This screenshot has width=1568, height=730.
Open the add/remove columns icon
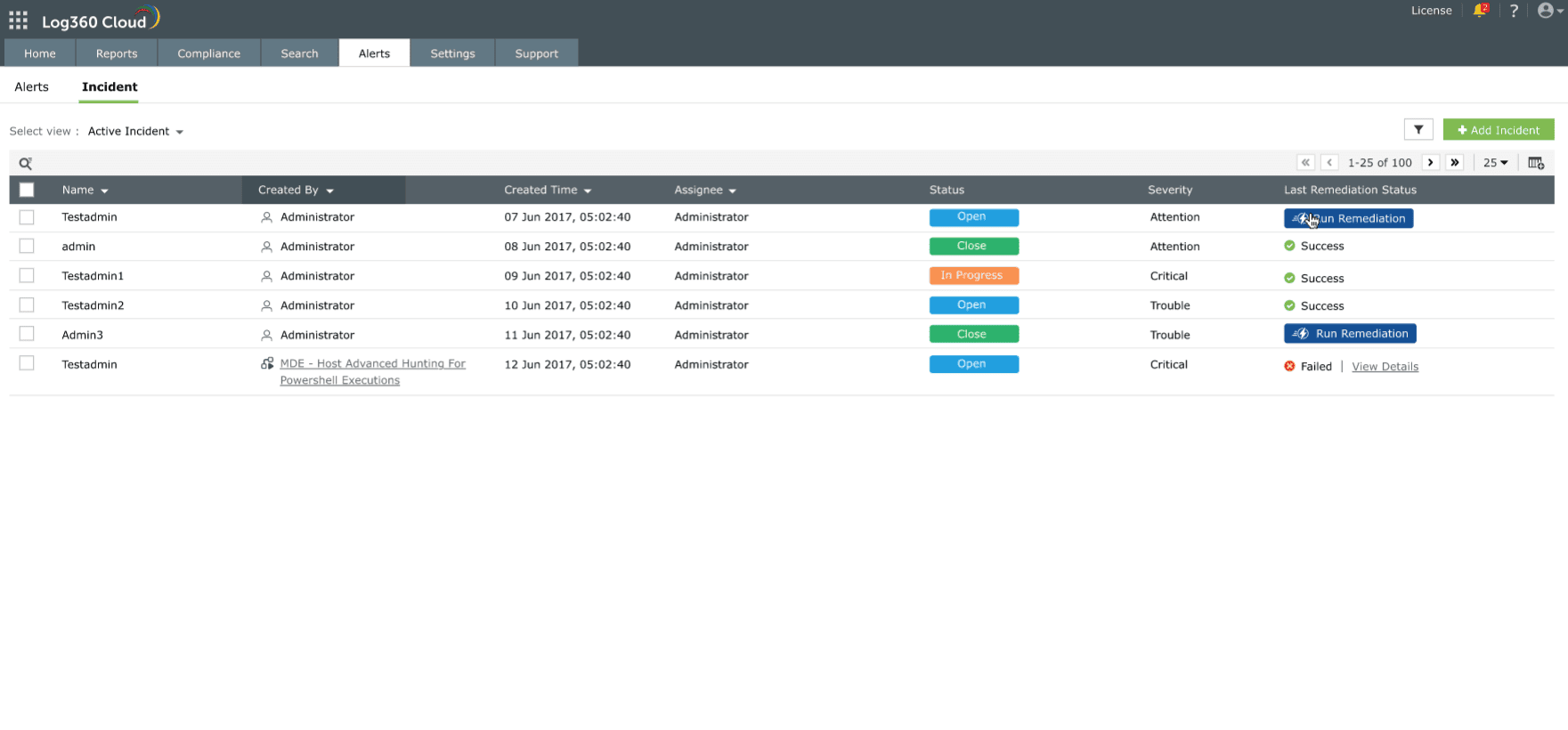pos(1536,163)
